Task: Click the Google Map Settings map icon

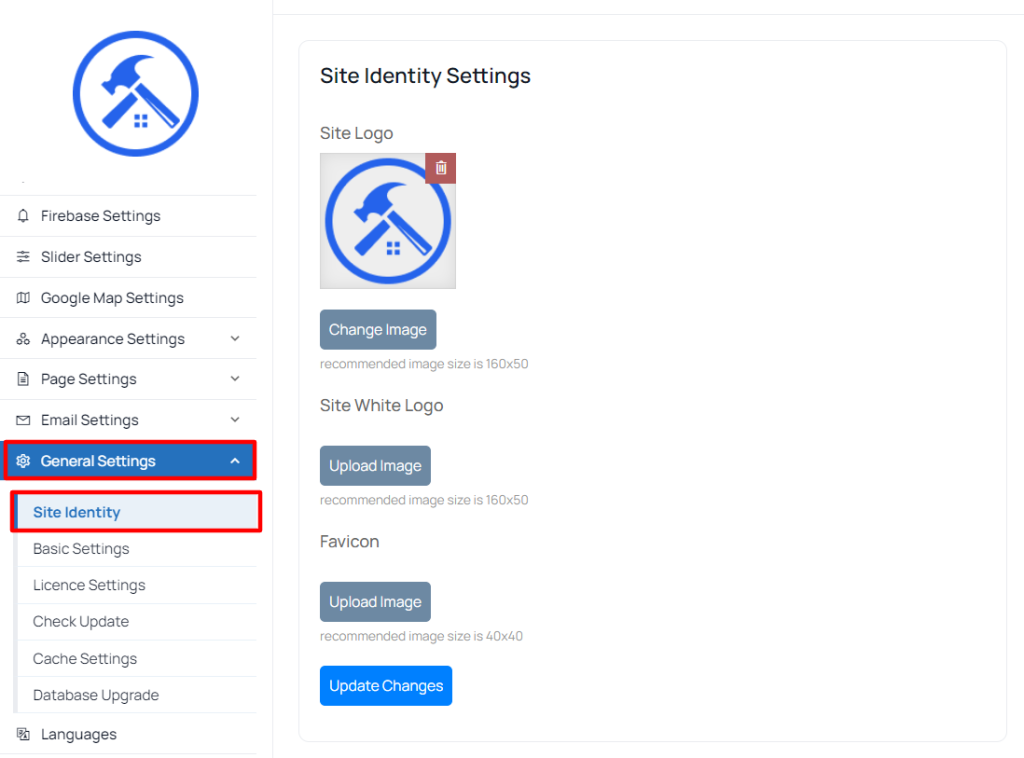Action: pos(23,298)
